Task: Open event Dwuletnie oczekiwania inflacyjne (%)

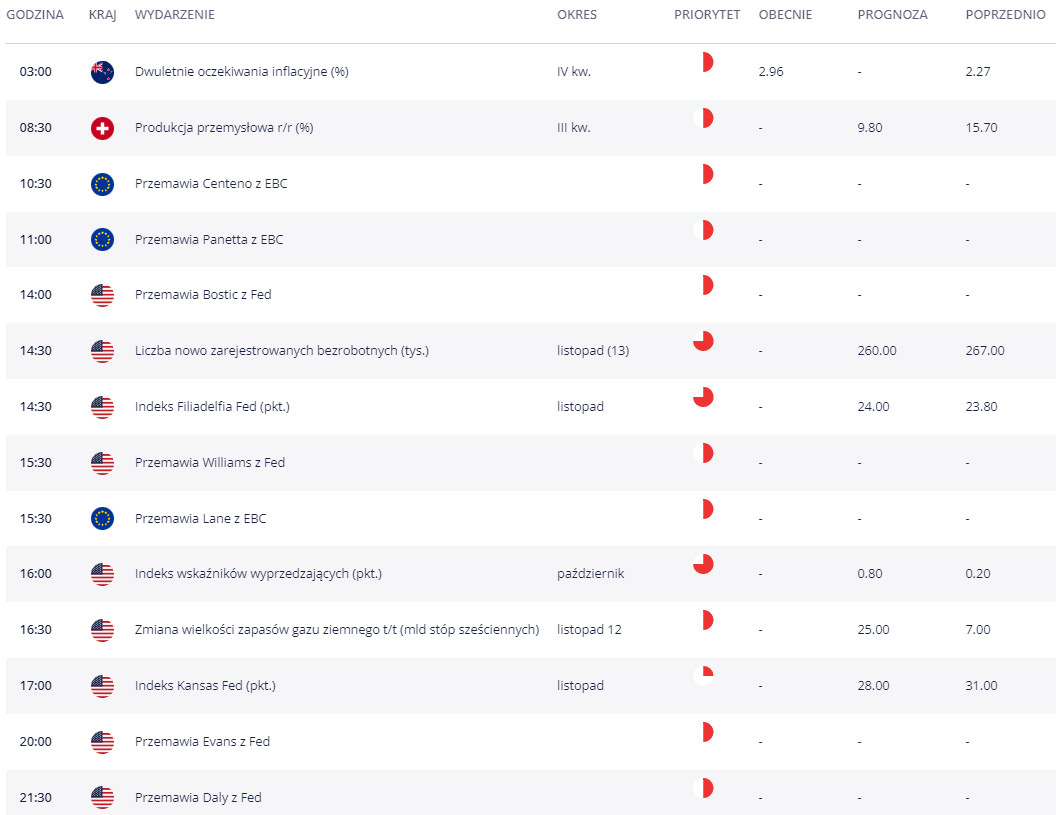Action: [242, 71]
